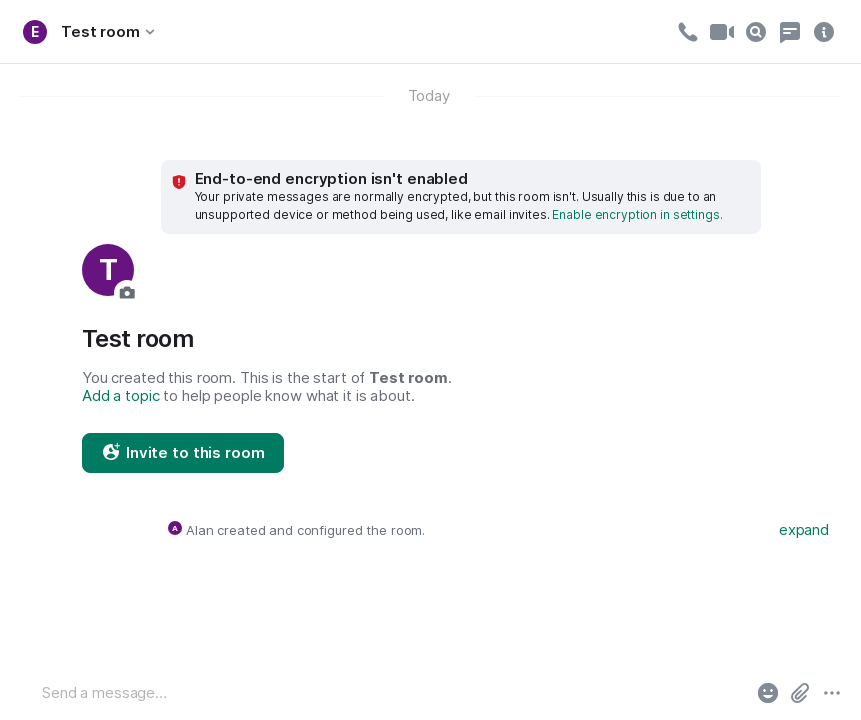Open room search in the header
The height and width of the screenshot is (720, 861).
(x=756, y=32)
